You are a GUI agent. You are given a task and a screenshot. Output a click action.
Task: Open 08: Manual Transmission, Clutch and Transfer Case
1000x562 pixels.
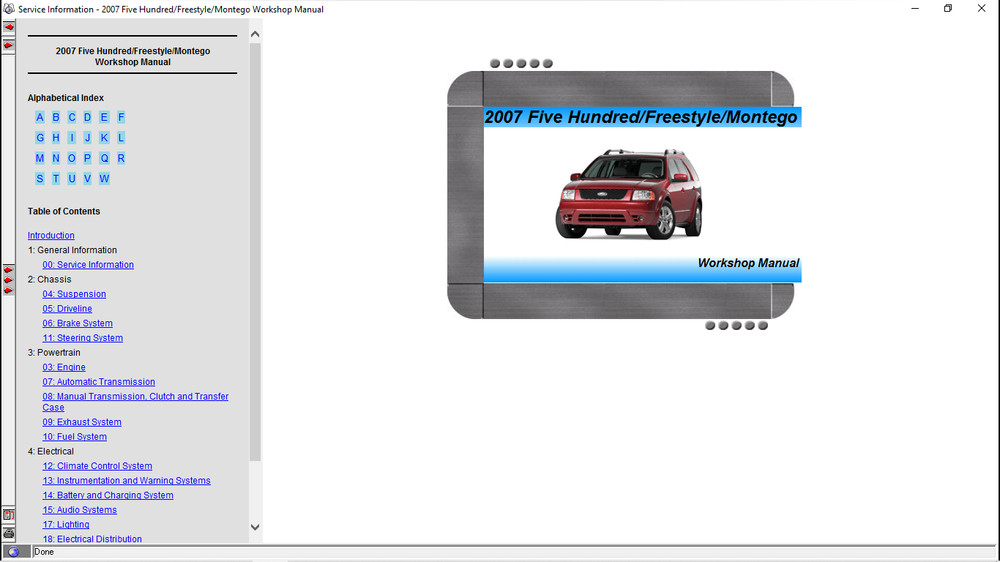135,402
